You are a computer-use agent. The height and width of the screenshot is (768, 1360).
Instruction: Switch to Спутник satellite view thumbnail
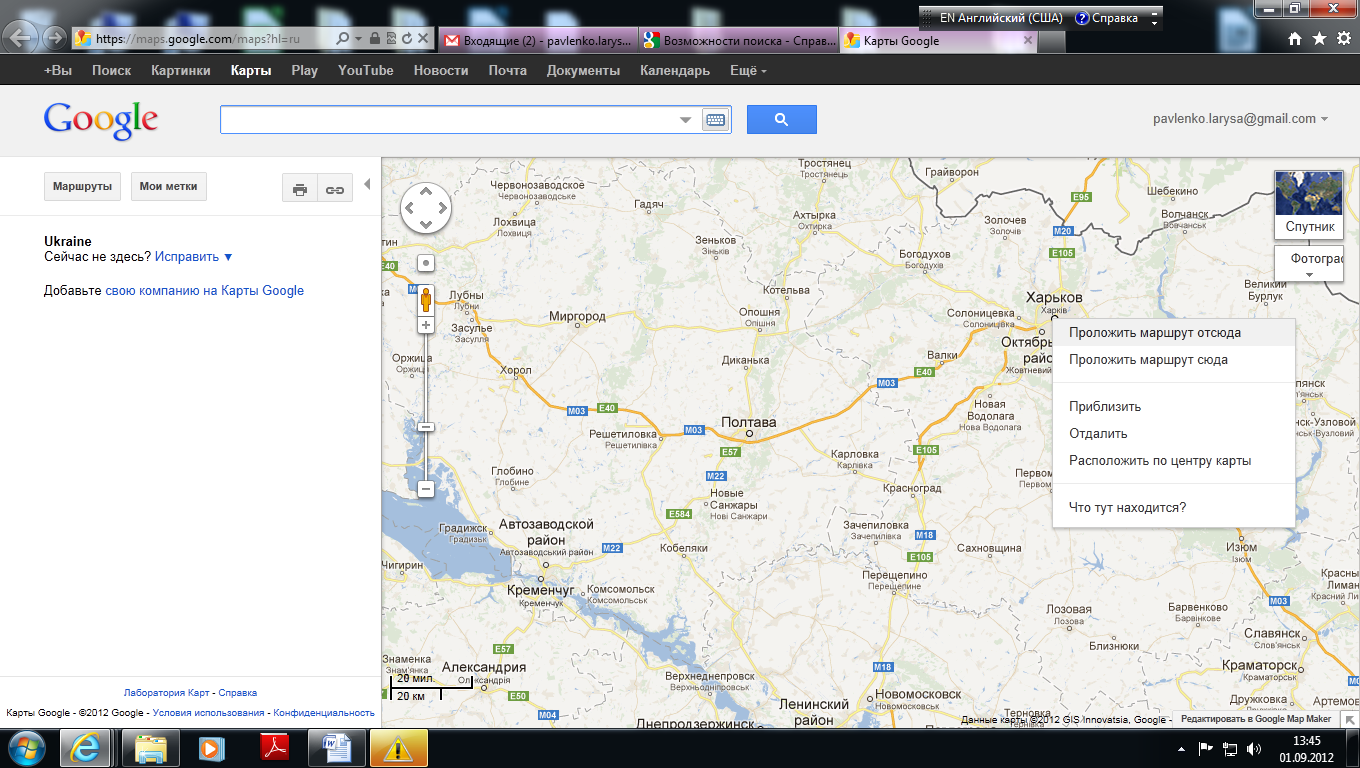coord(1310,205)
